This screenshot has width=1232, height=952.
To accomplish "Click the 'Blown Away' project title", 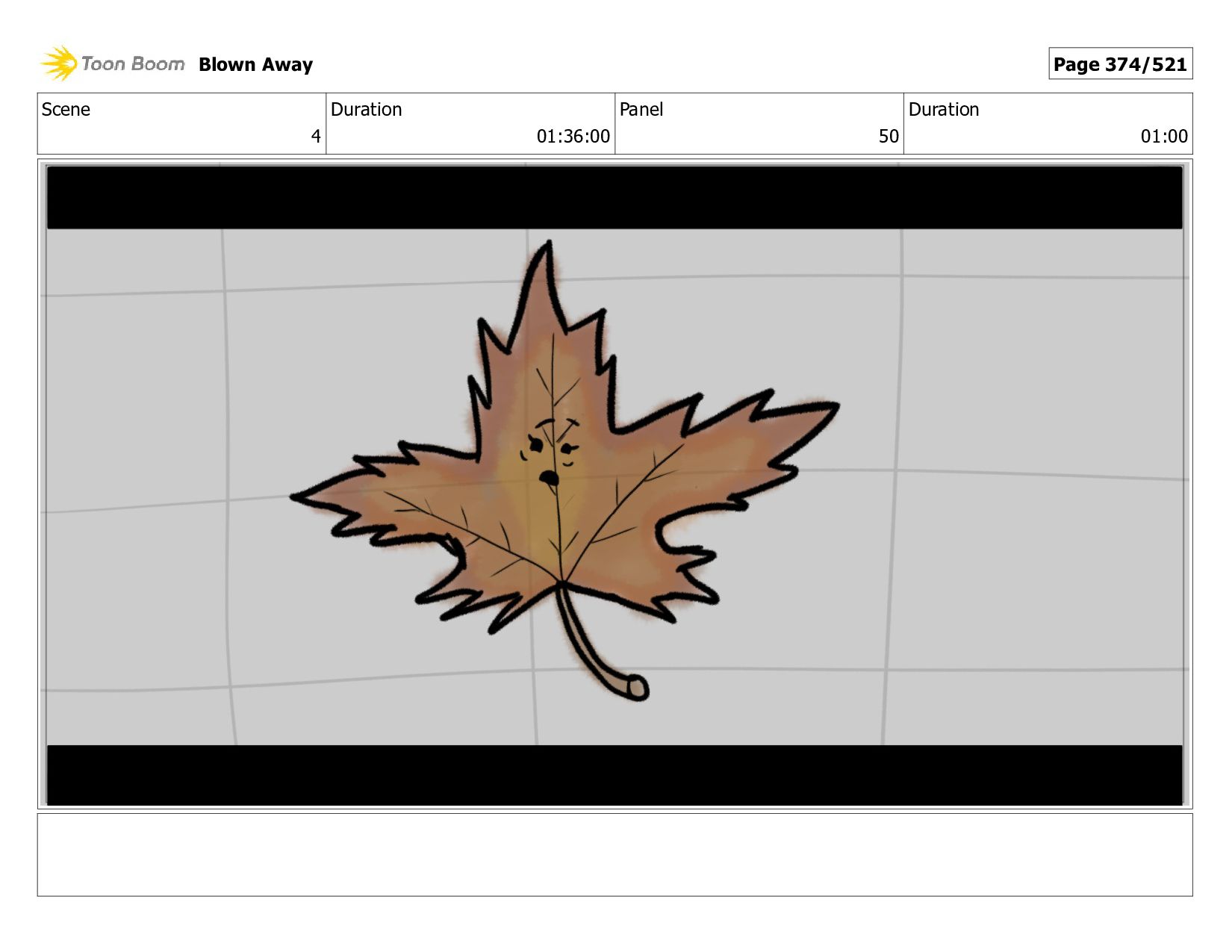I will click(x=255, y=65).
